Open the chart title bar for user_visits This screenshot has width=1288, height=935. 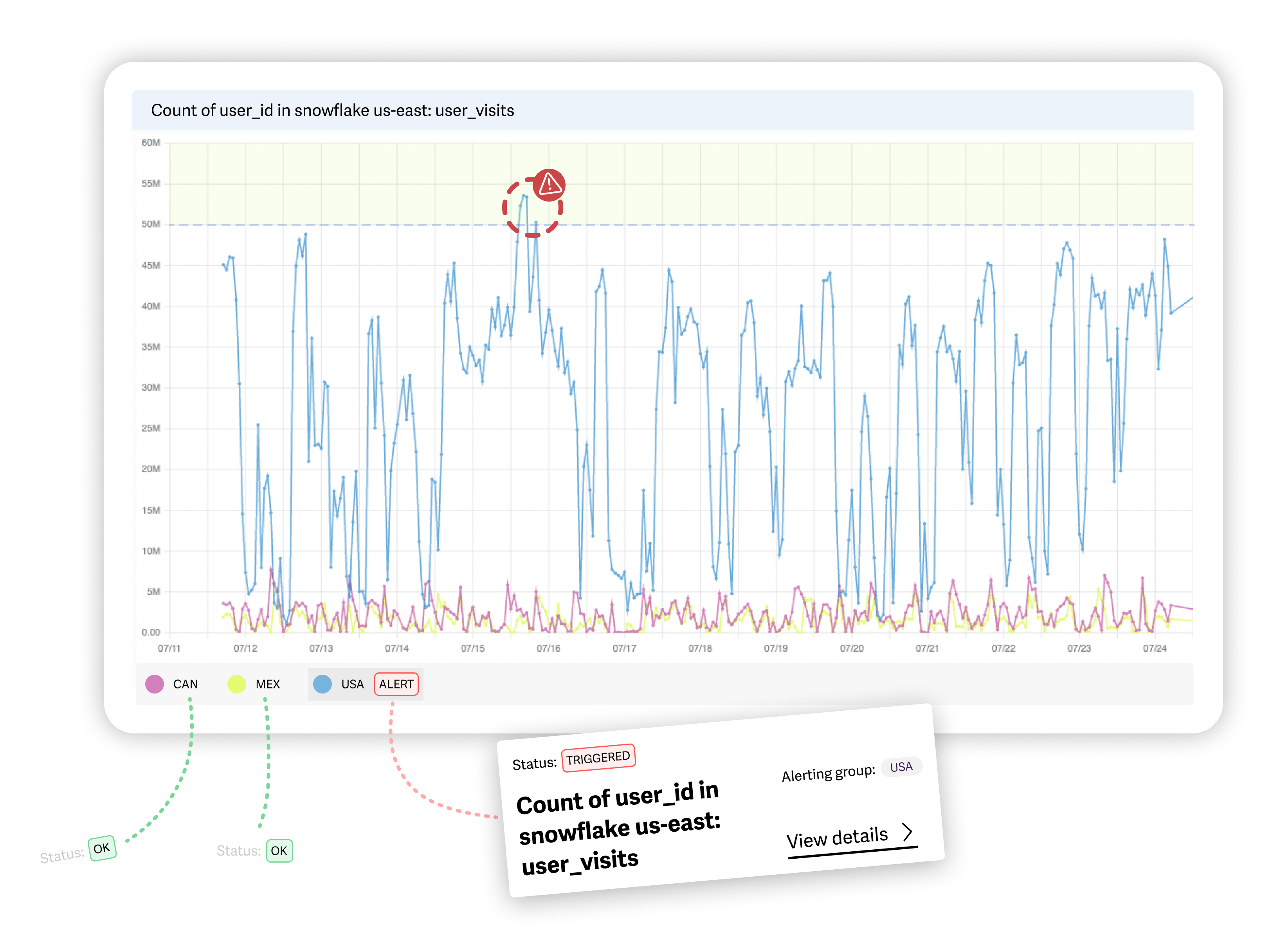(x=333, y=110)
